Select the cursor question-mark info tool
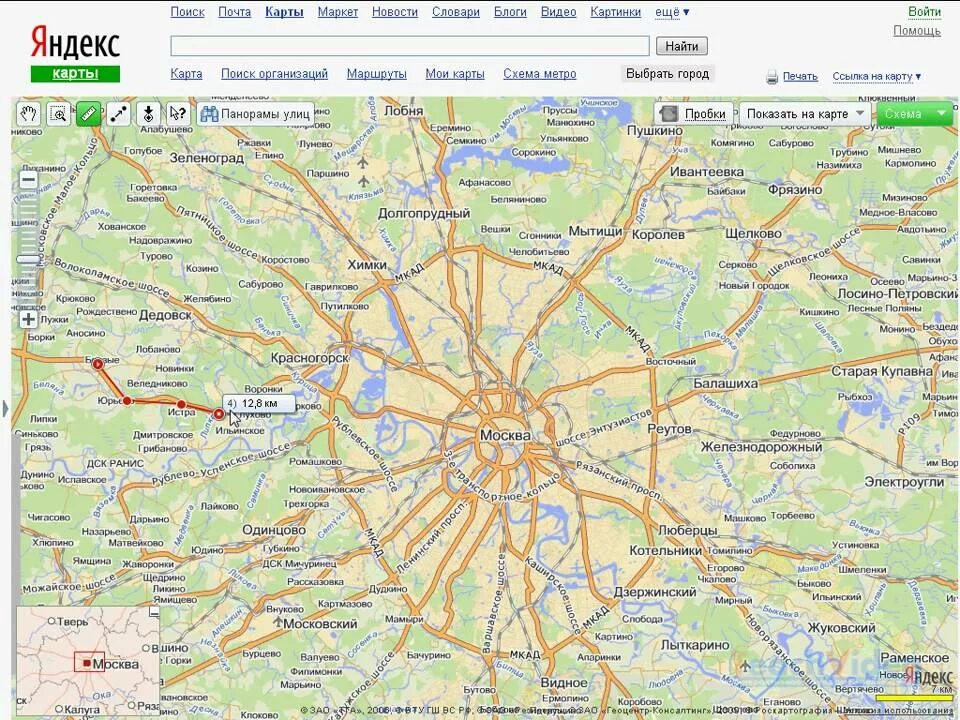 coord(178,113)
